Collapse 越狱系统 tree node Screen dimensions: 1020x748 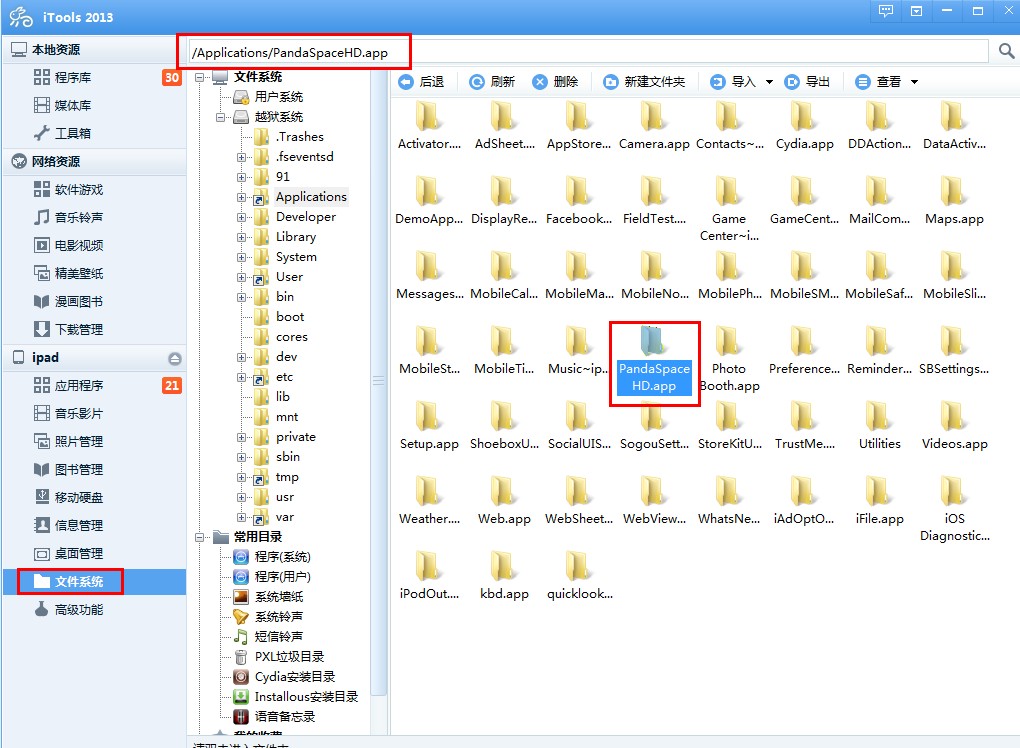220,118
